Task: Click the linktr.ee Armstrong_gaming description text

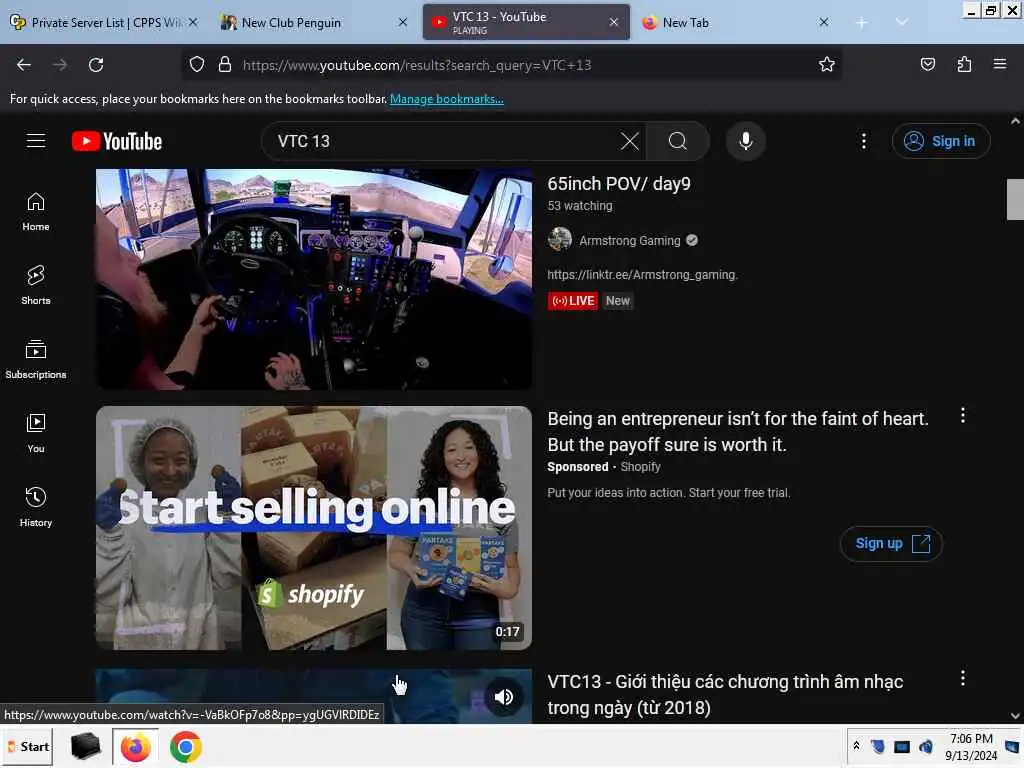Action: [x=643, y=274]
